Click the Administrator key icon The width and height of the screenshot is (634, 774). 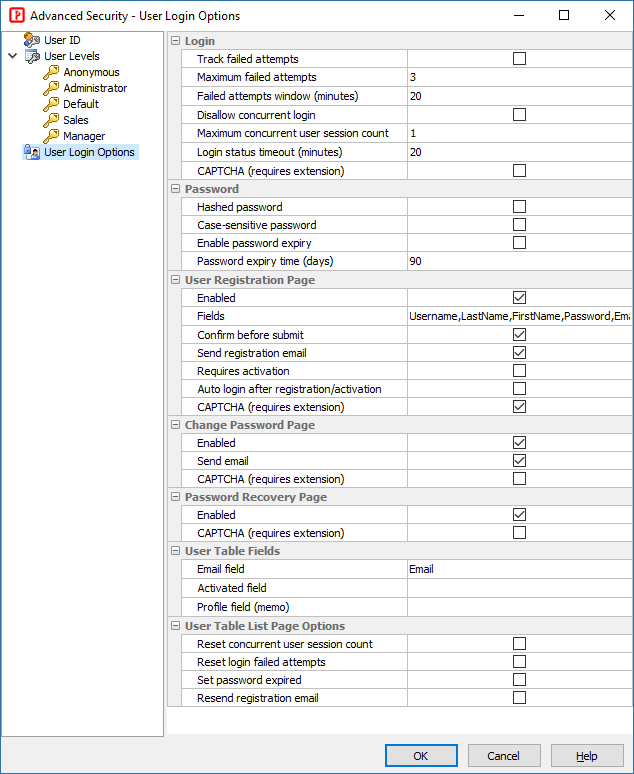tap(51, 88)
